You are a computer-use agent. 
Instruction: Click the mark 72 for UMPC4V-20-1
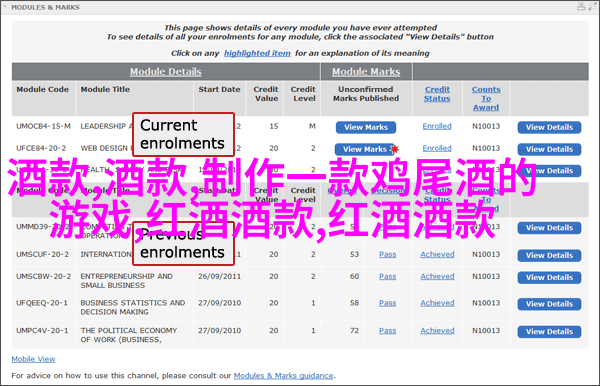tap(354, 331)
